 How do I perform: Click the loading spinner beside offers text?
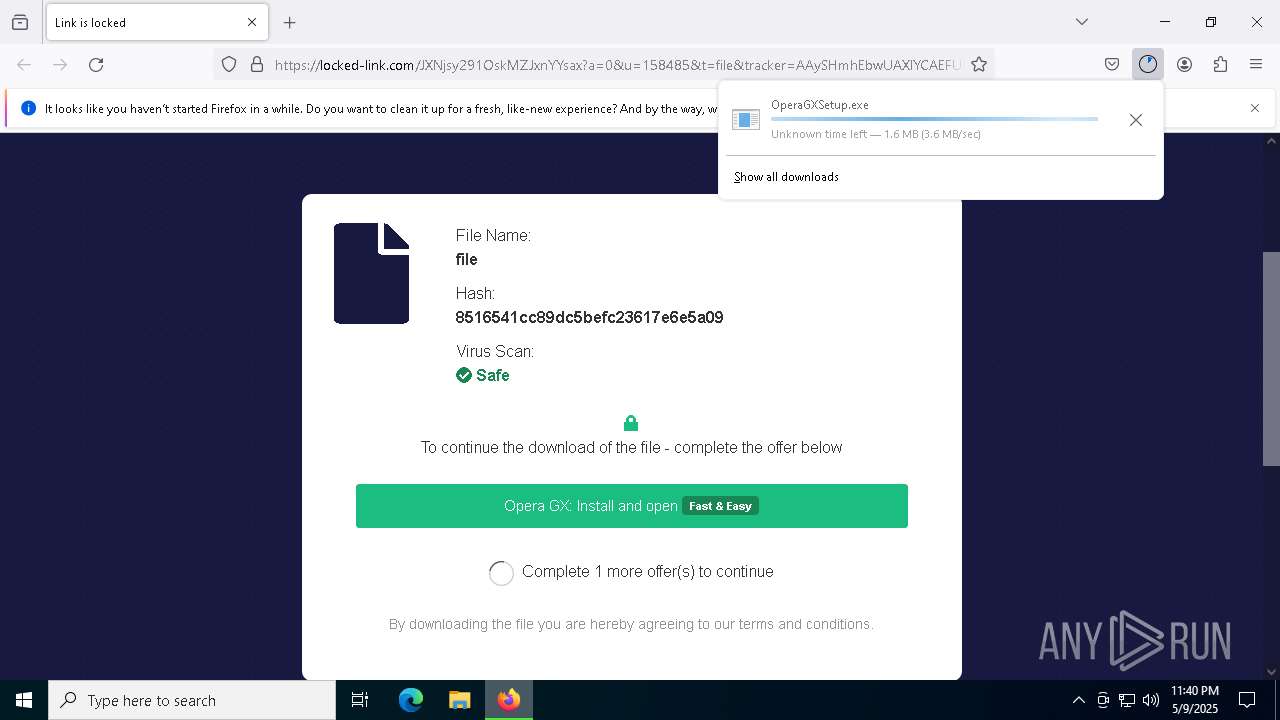pos(501,573)
